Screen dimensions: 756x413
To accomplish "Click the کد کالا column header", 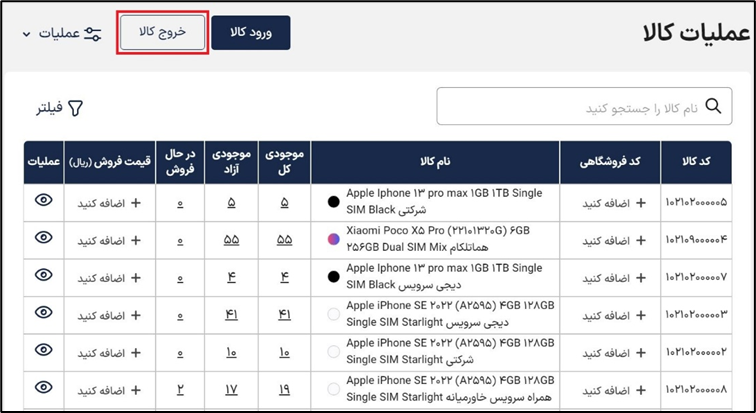I will click(x=696, y=162).
